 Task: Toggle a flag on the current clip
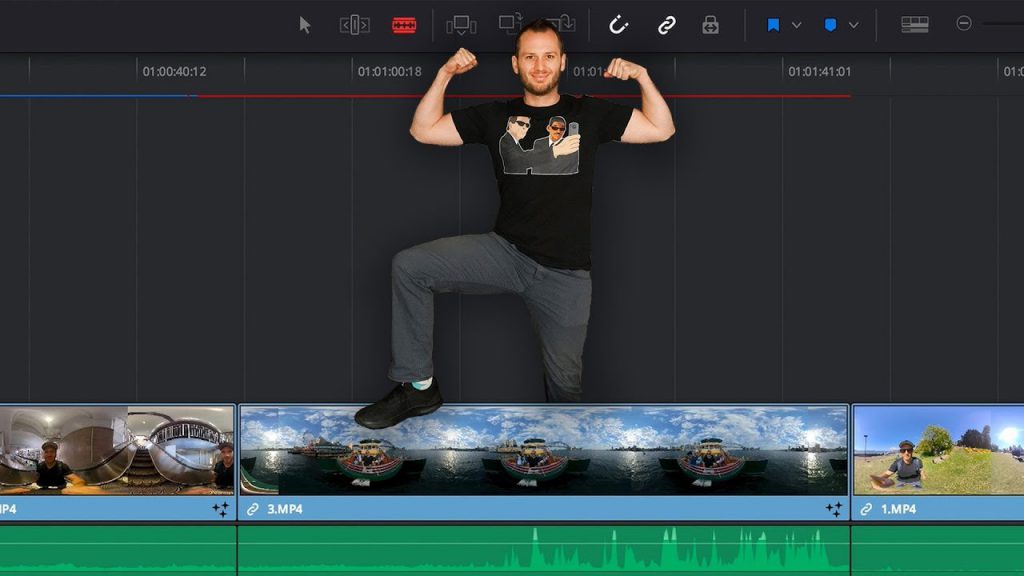tap(775, 24)
